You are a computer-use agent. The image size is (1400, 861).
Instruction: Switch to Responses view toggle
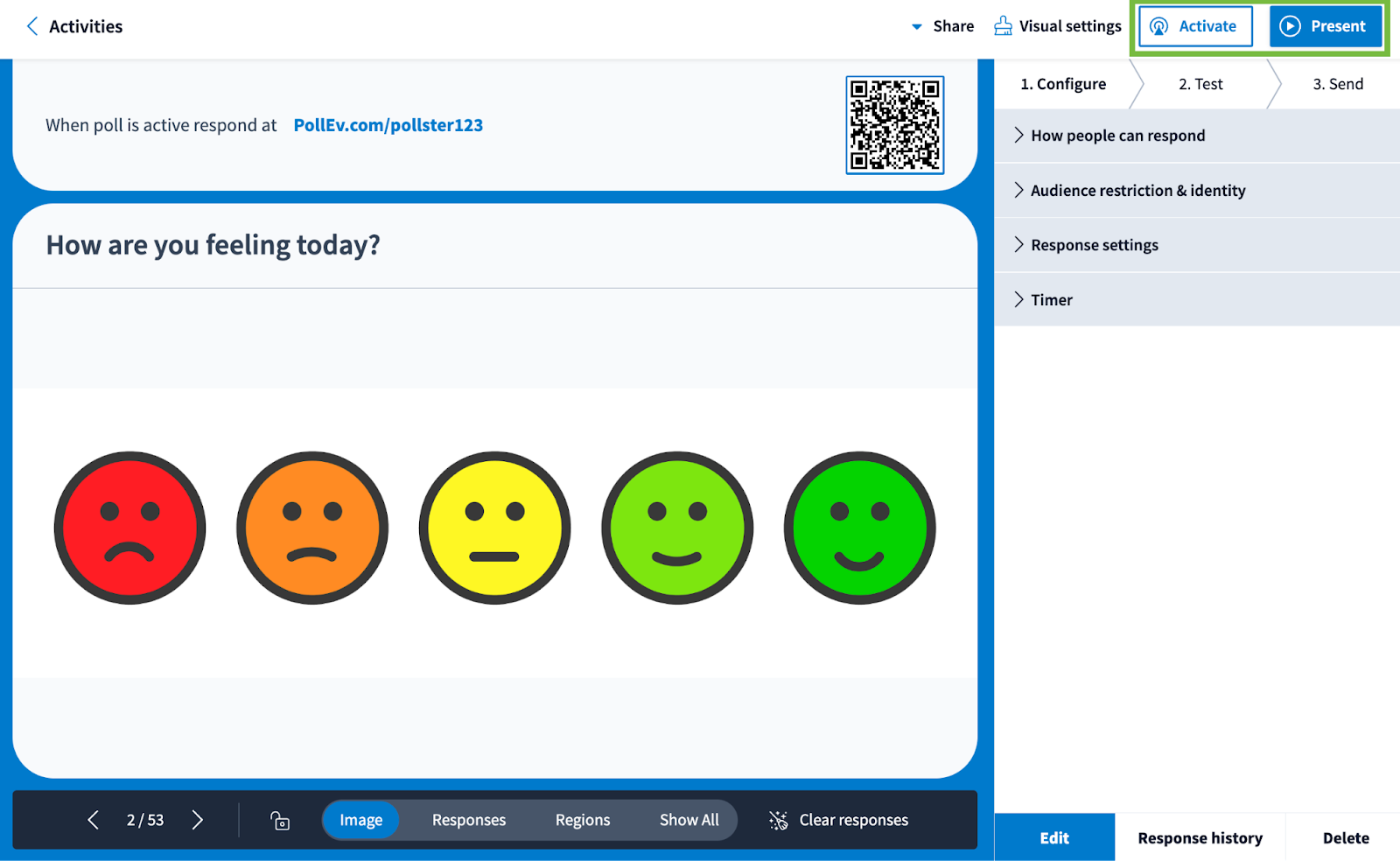(x=468, y=820)
